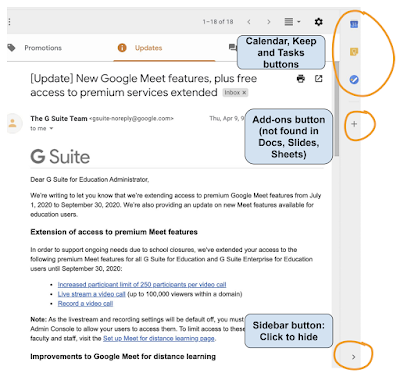Open Set up Meet for distance learning link
This screenshot has width=400, height=373.
pos(159,338)
